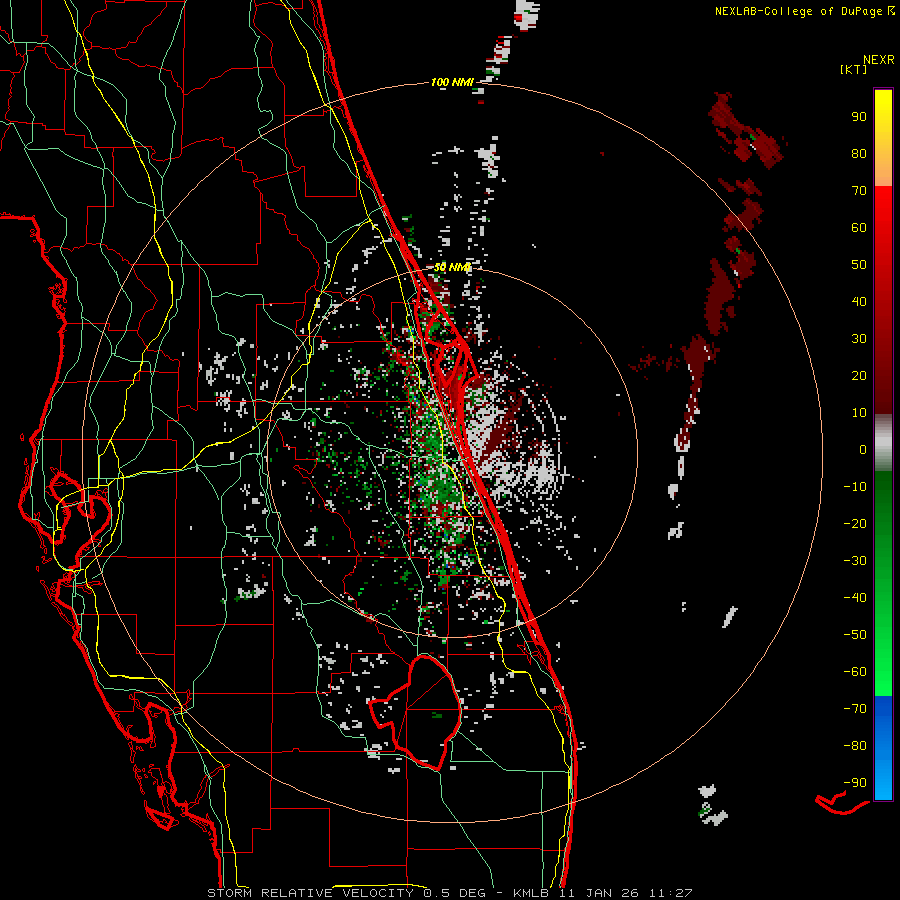This screenshot has width=900, height=900.
Task: Click the -40 scale value
Action: [x=855, y=598]
